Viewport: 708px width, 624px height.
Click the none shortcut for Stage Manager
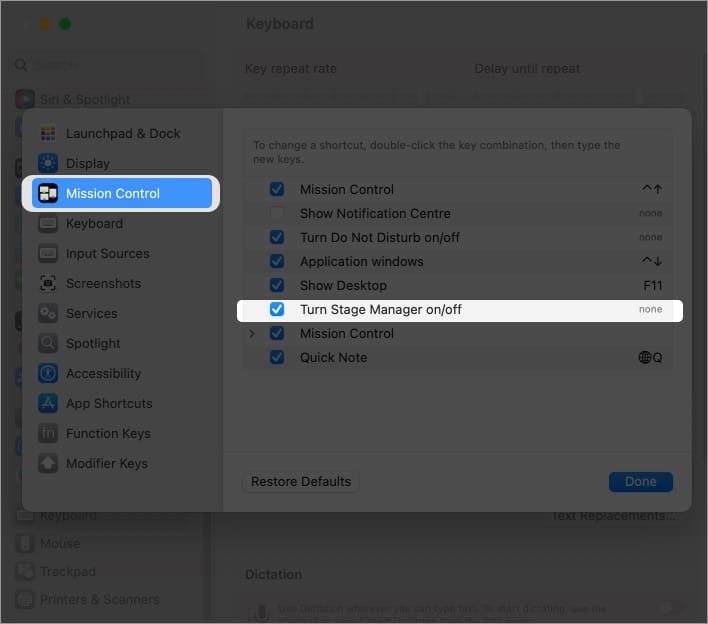tap(651, 309)
